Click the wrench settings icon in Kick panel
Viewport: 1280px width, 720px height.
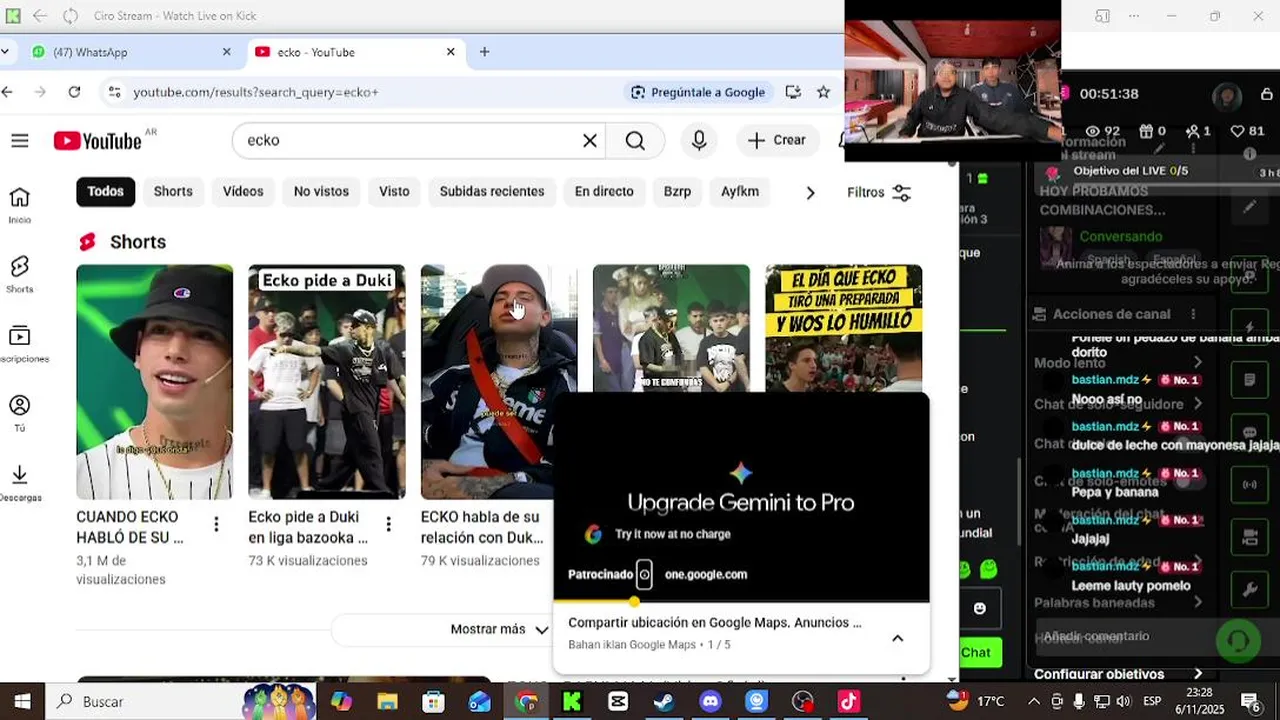coord(1249,590)
